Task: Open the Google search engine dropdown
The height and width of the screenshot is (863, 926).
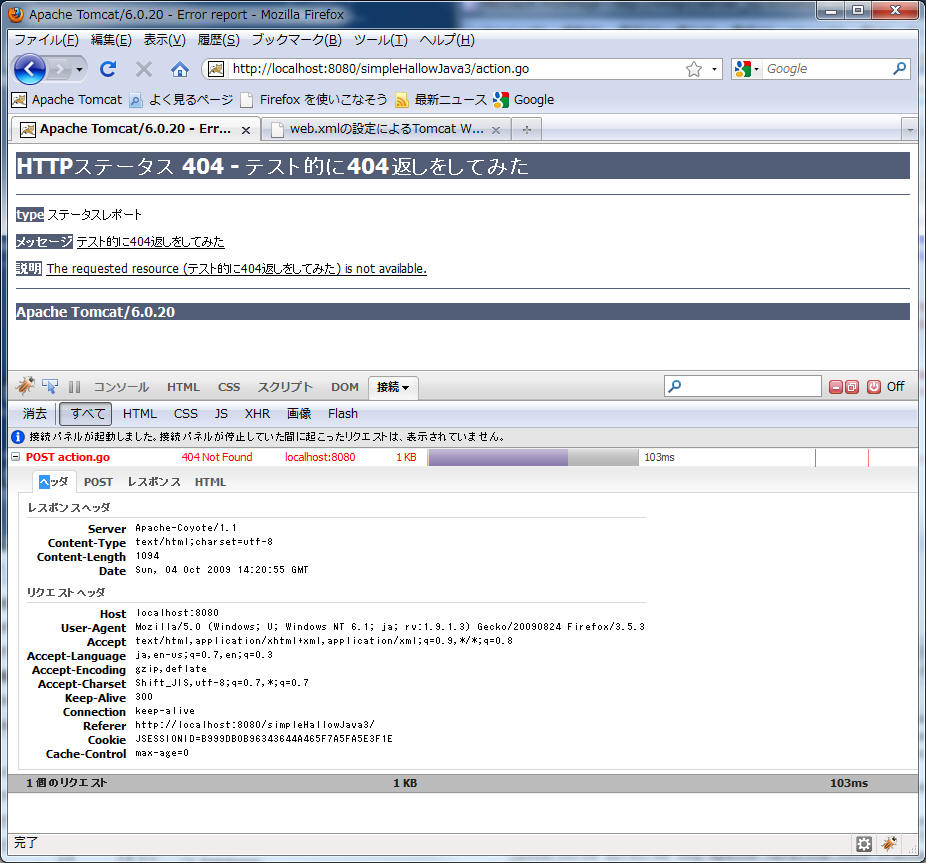Action: 746,69
